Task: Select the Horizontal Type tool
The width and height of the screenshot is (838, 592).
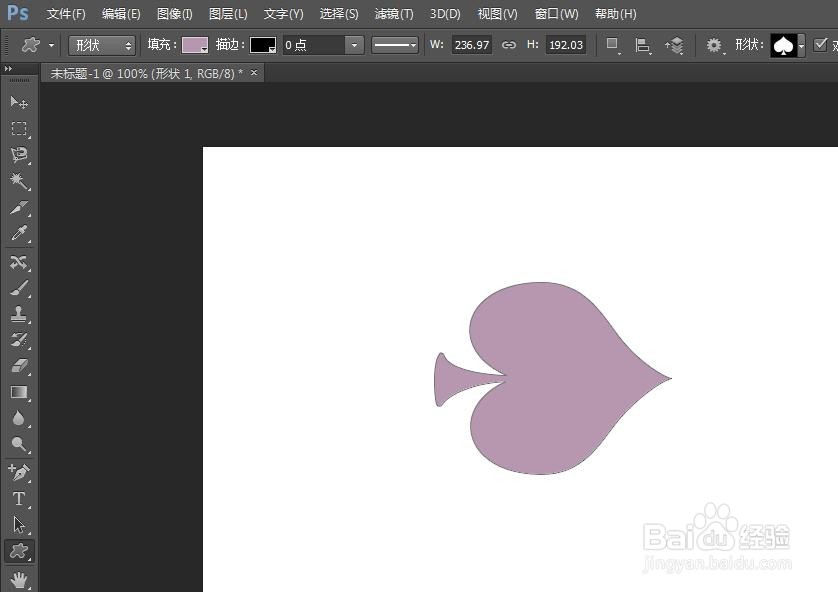Action: tap(19, 498)
